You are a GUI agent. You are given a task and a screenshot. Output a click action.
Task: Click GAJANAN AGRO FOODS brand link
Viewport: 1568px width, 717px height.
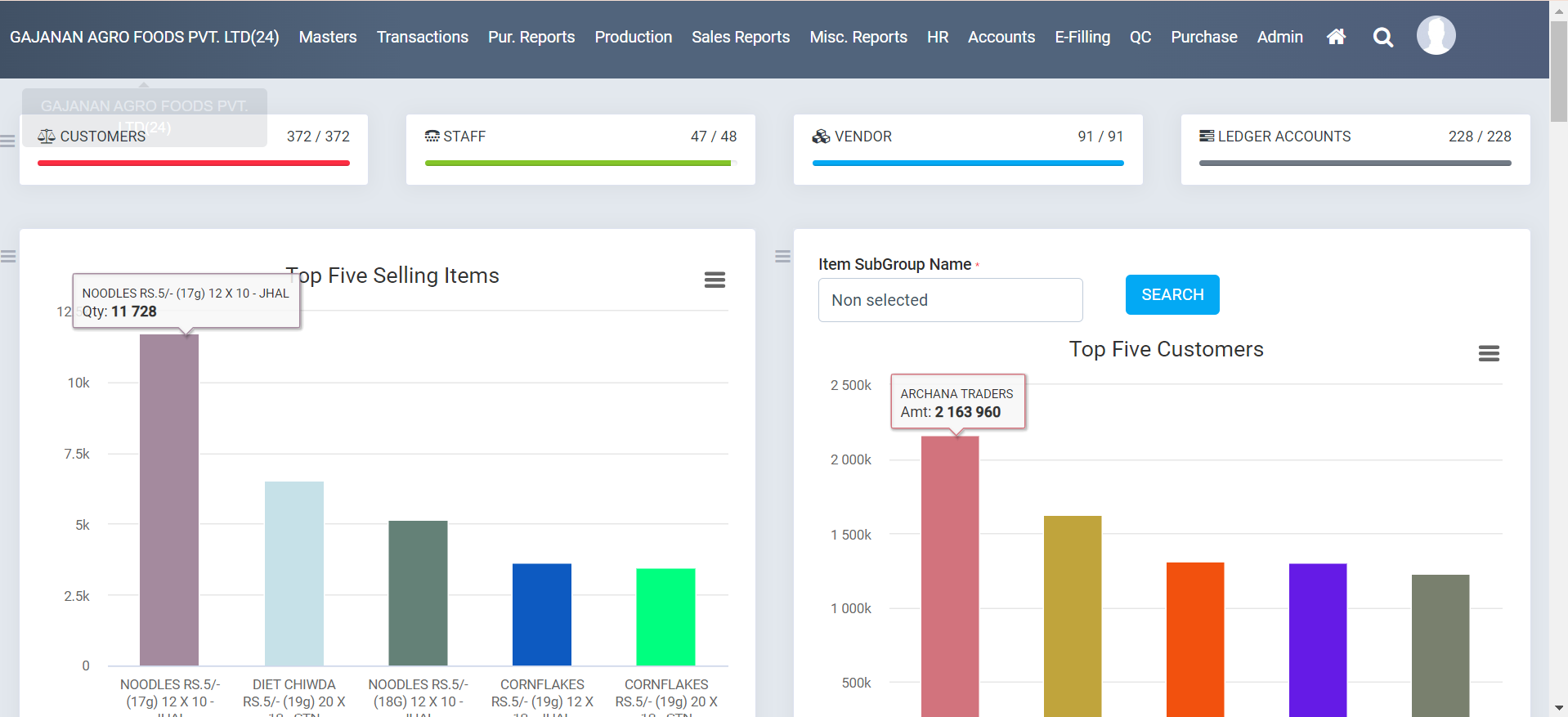(144, 38)
